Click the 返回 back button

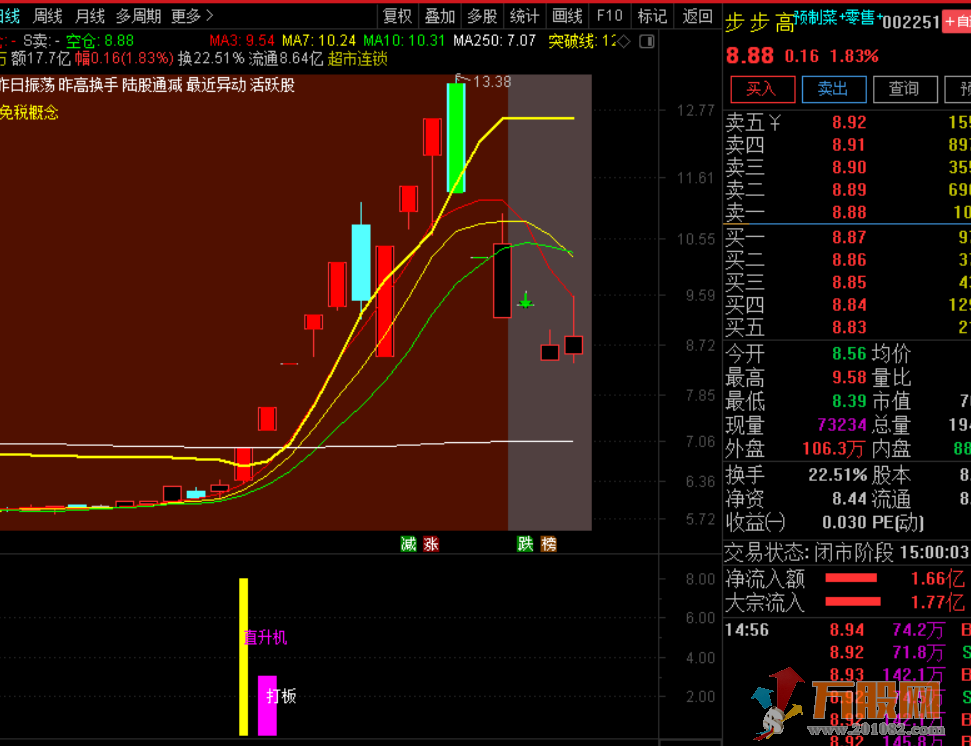click(698, 16)
